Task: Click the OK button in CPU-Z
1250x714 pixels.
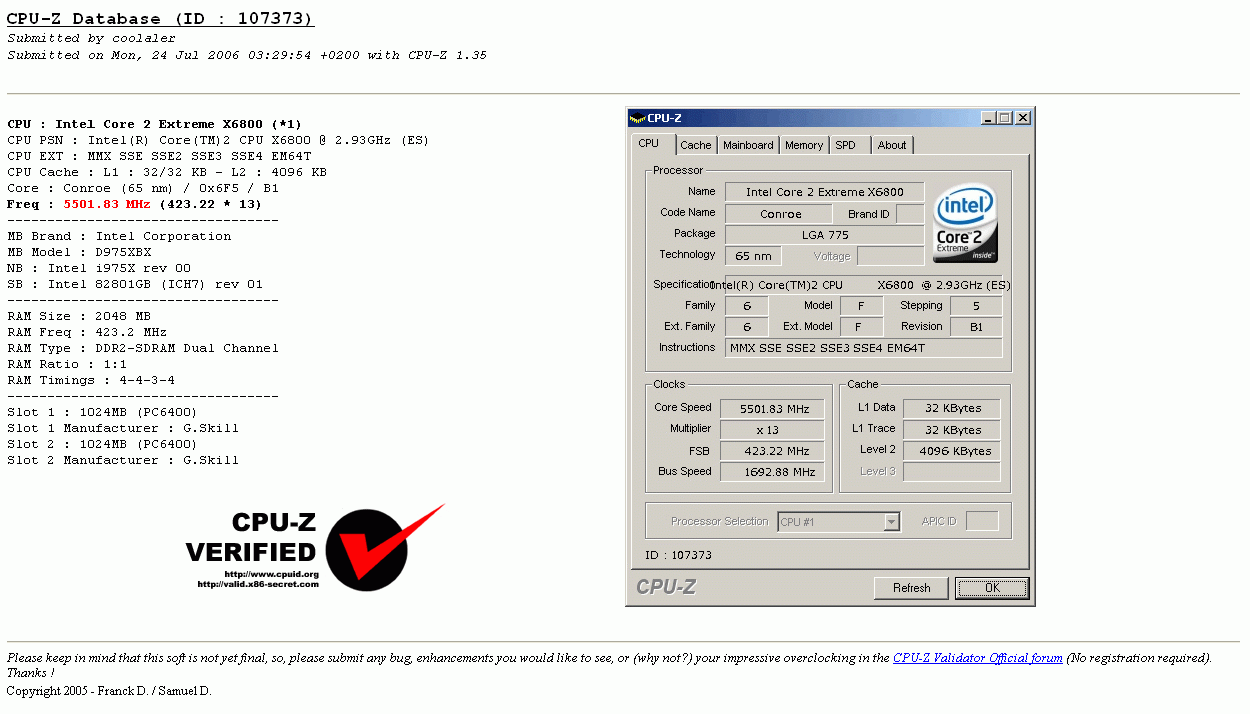Action: (x=992, y=588)
